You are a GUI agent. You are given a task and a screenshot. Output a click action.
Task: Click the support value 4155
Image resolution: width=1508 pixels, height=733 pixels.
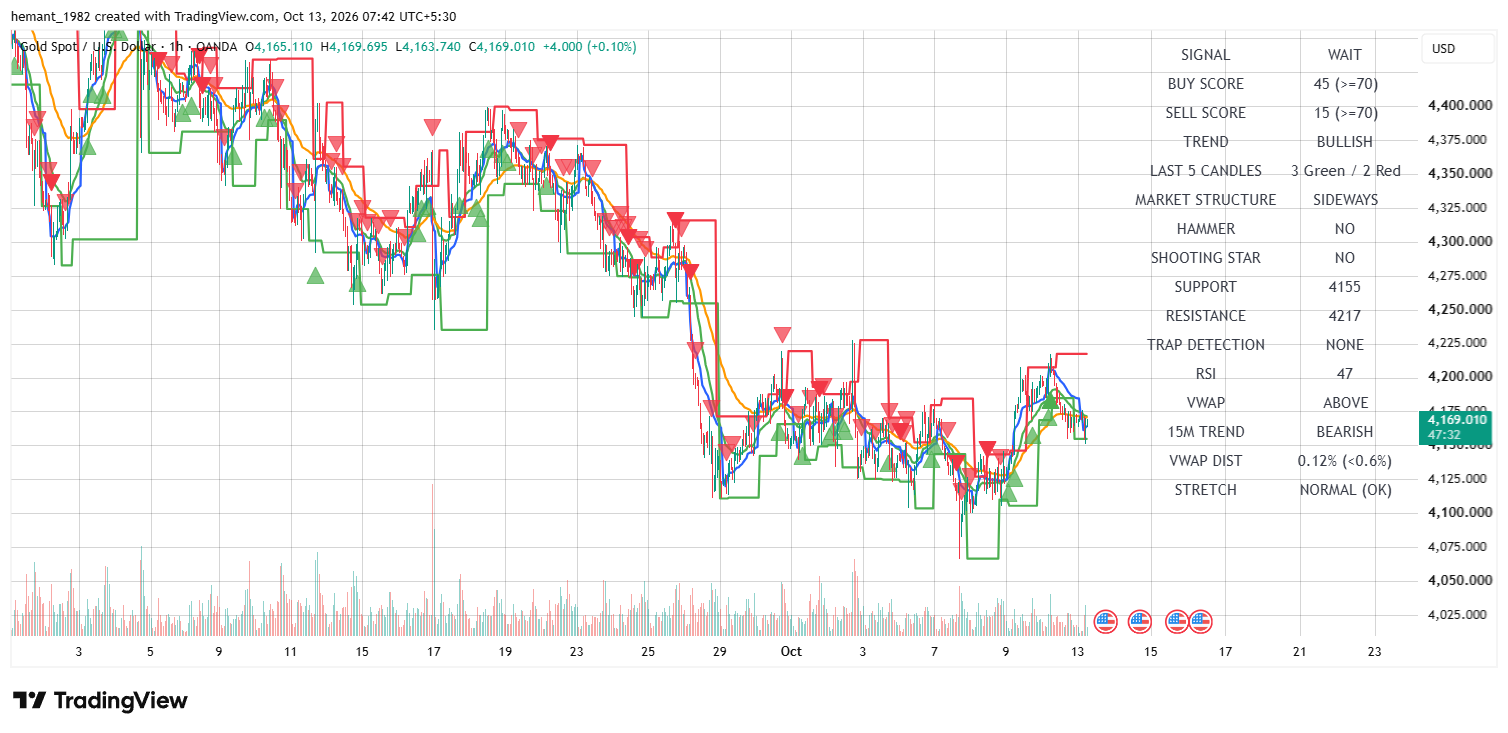(x=1345, y=287)
